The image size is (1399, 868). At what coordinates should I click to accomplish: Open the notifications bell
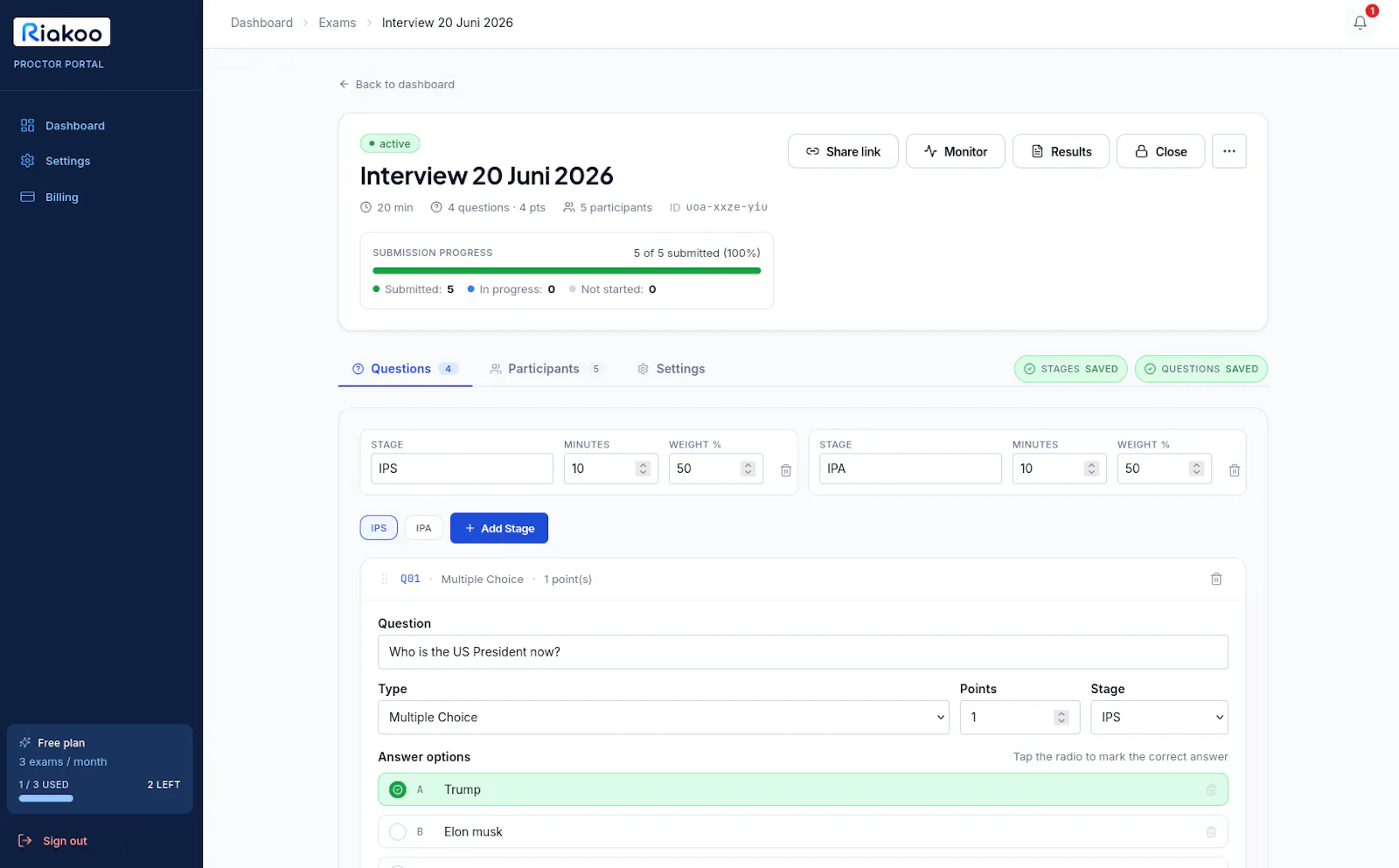[x=1360, y=23]
